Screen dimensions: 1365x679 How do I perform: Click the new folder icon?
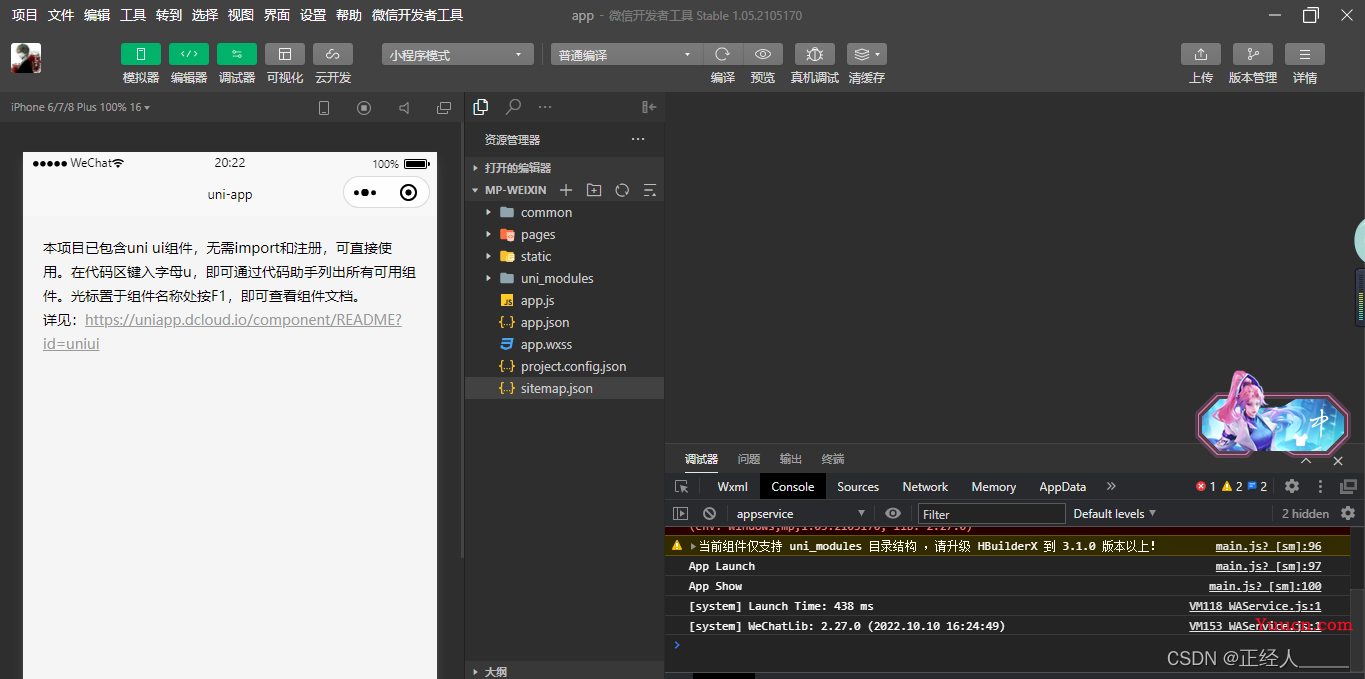[594, 190]
